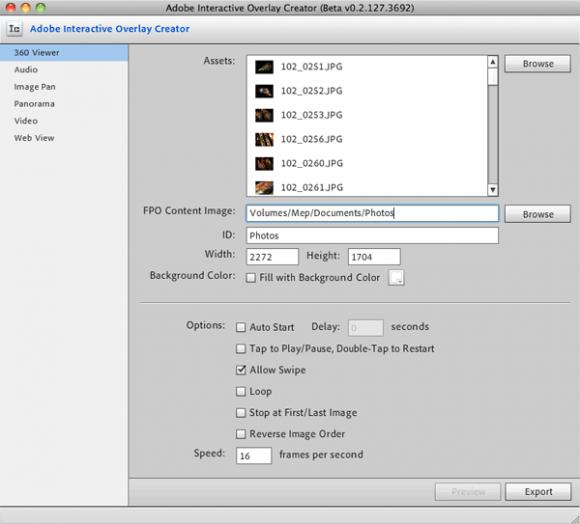The height and width of the screenshot is (524, 580).
Task: Switch to the Audio overlay
Action: pos(64,70)
